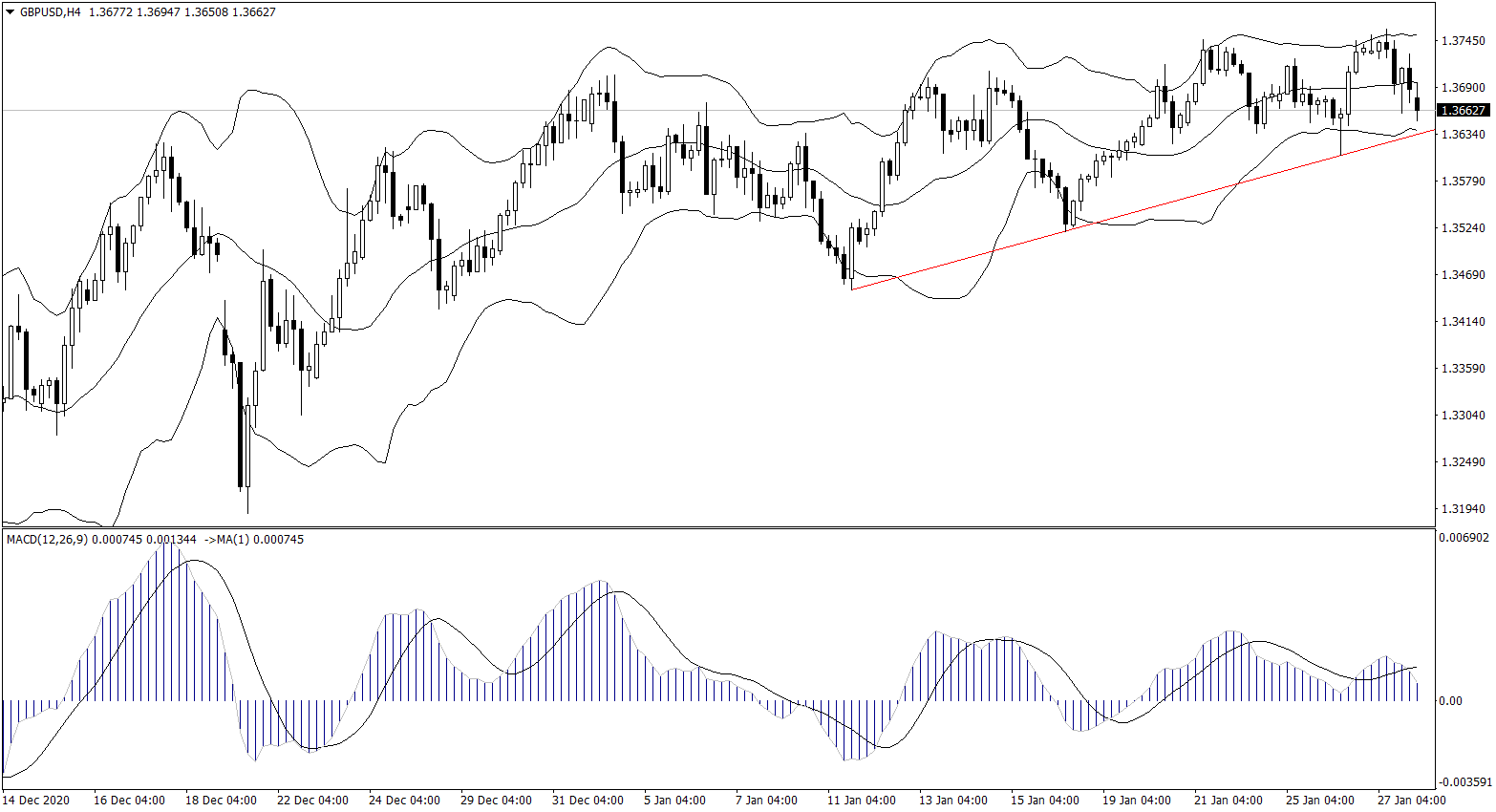This screenshot has height=812, width=1496.
Task: Click the 21 Jan 04:00 time label
Action: pyautogui.click(x=1228, y=801)
